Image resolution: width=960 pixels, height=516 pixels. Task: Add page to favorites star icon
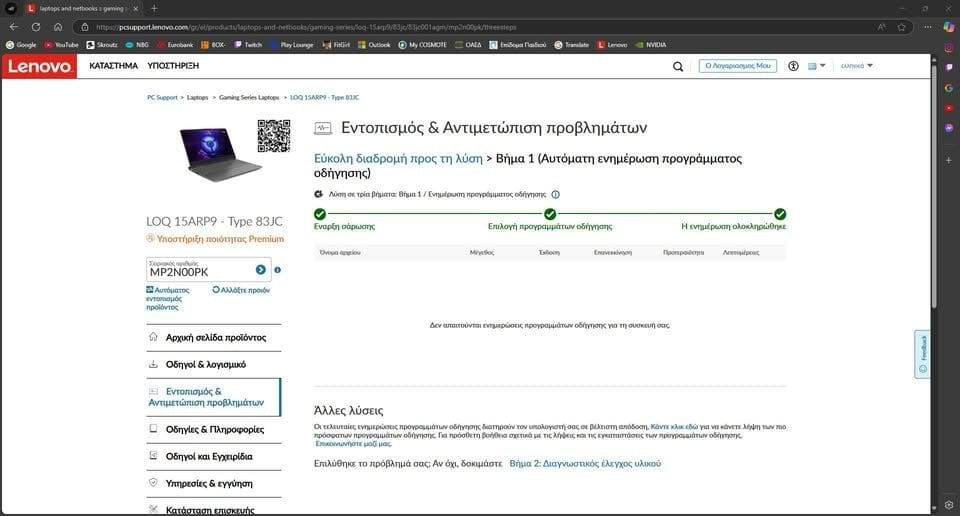coord(901,27)
